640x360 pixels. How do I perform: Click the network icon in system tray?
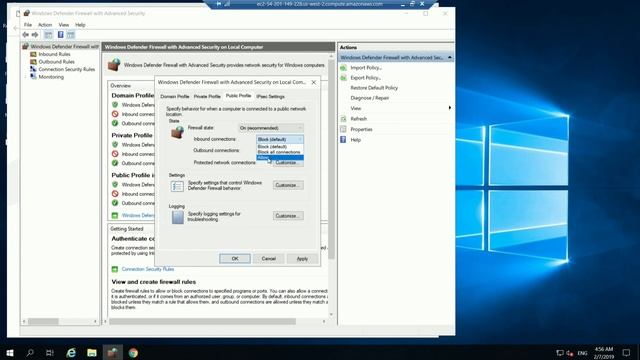click(560, 353)
